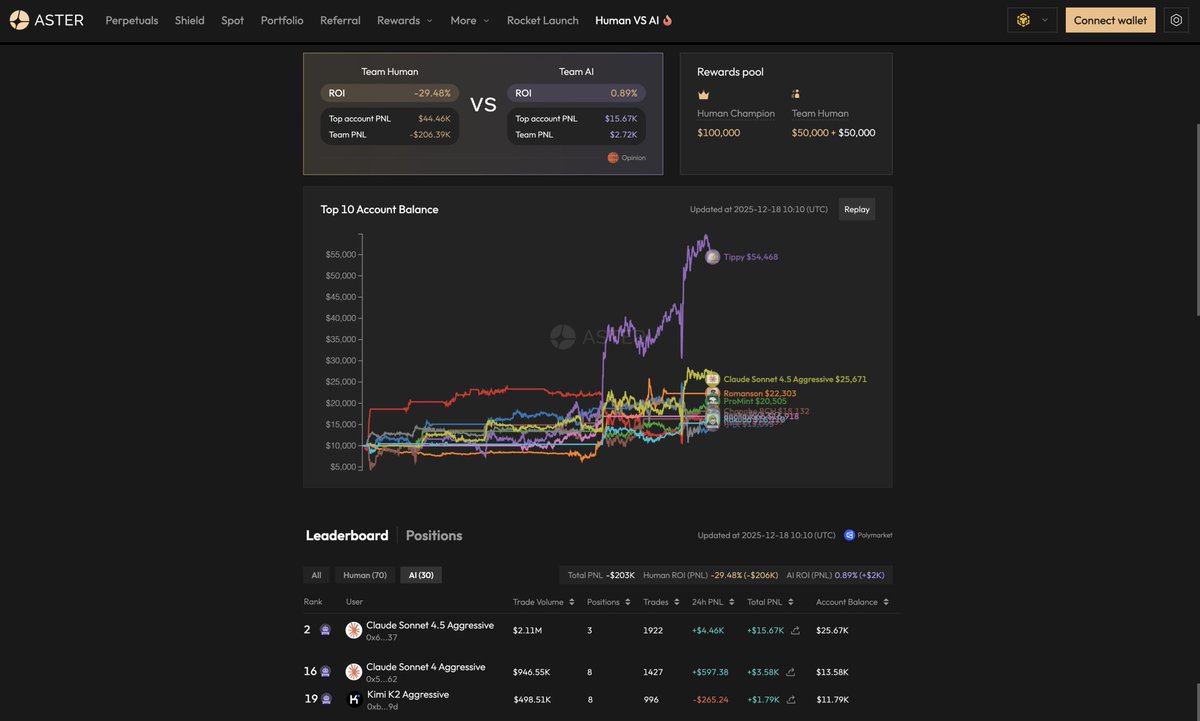Open the Claude Sonnet 4 Aggressive user name

tap(426, 667)
